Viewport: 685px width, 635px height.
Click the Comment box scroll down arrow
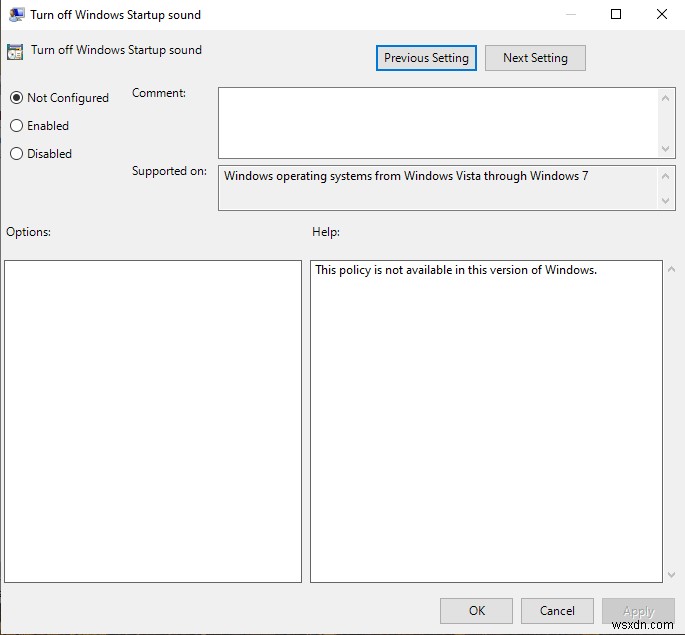pos(665,148)
